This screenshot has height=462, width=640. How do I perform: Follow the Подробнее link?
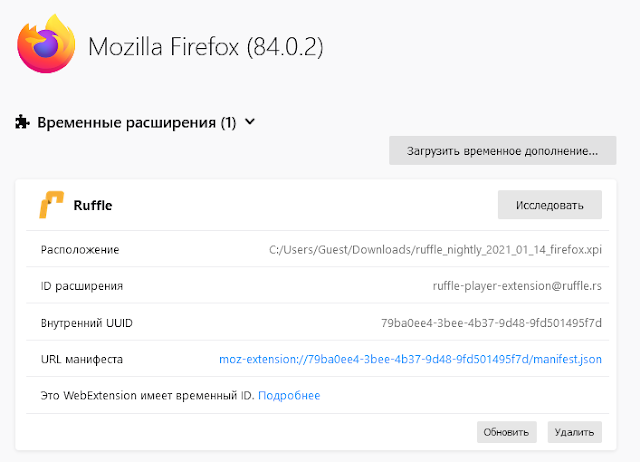pos(289,395)
